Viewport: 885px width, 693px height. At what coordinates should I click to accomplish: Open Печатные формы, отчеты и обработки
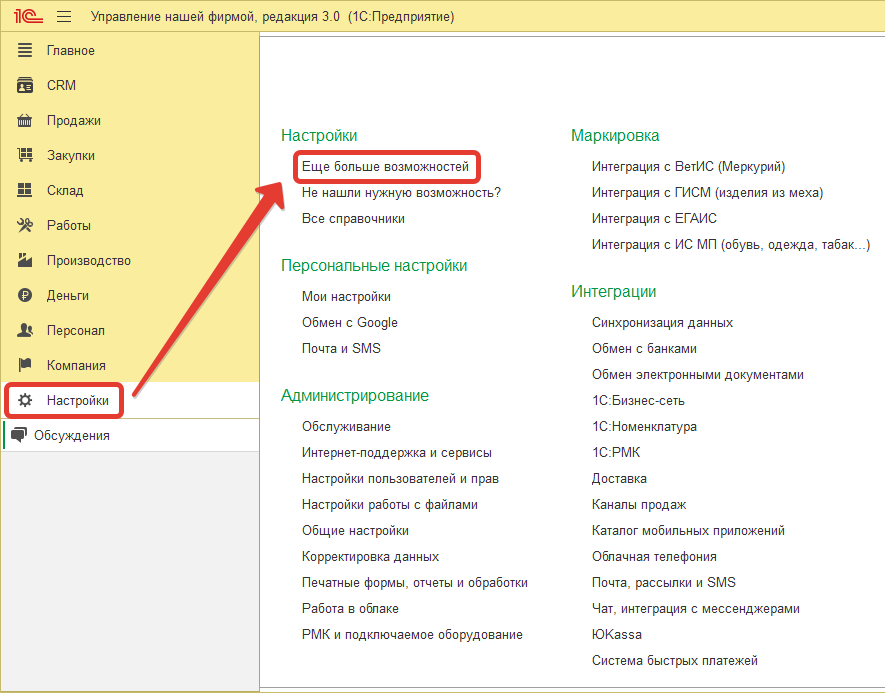click(x=414, y=582)
